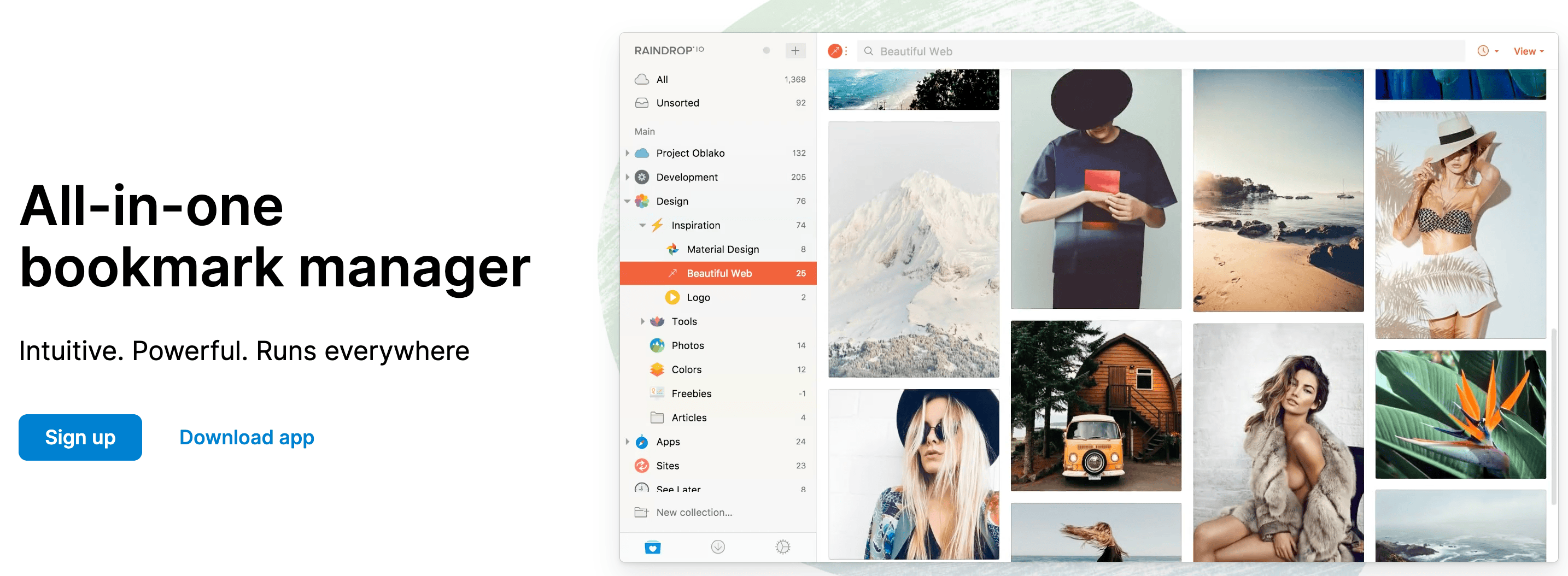Viewport: 1568px width, 576px height.
Task: Open the settings gear tab in bottom bar
Action: pos(783,547)
